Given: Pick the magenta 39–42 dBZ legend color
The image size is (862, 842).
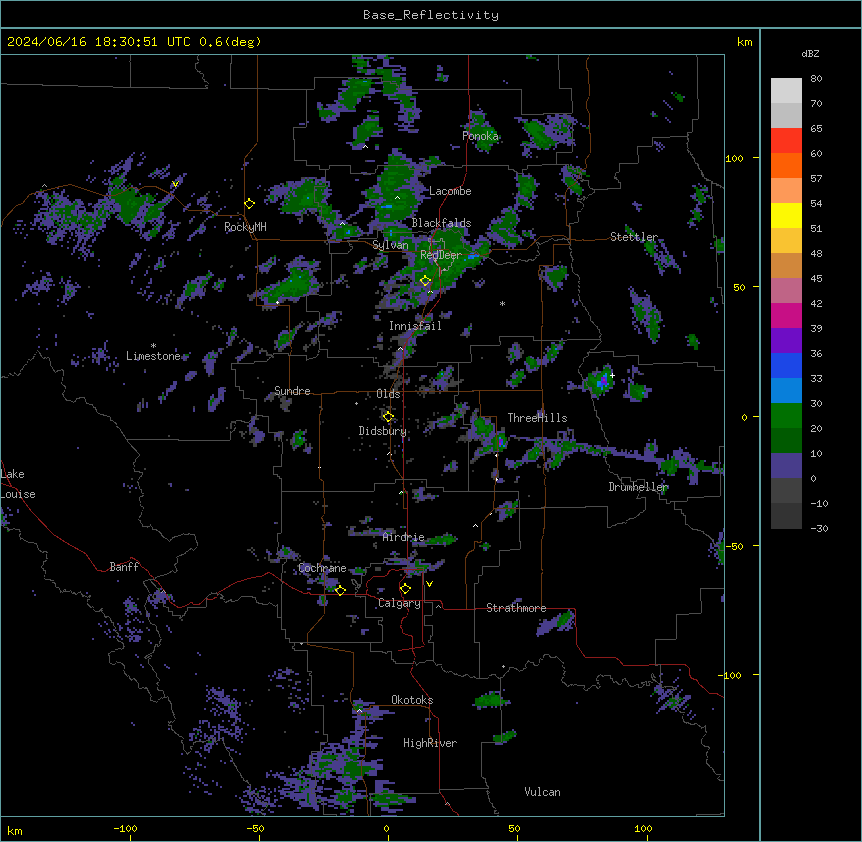Looking at the screenshot, I should [786, 315].
